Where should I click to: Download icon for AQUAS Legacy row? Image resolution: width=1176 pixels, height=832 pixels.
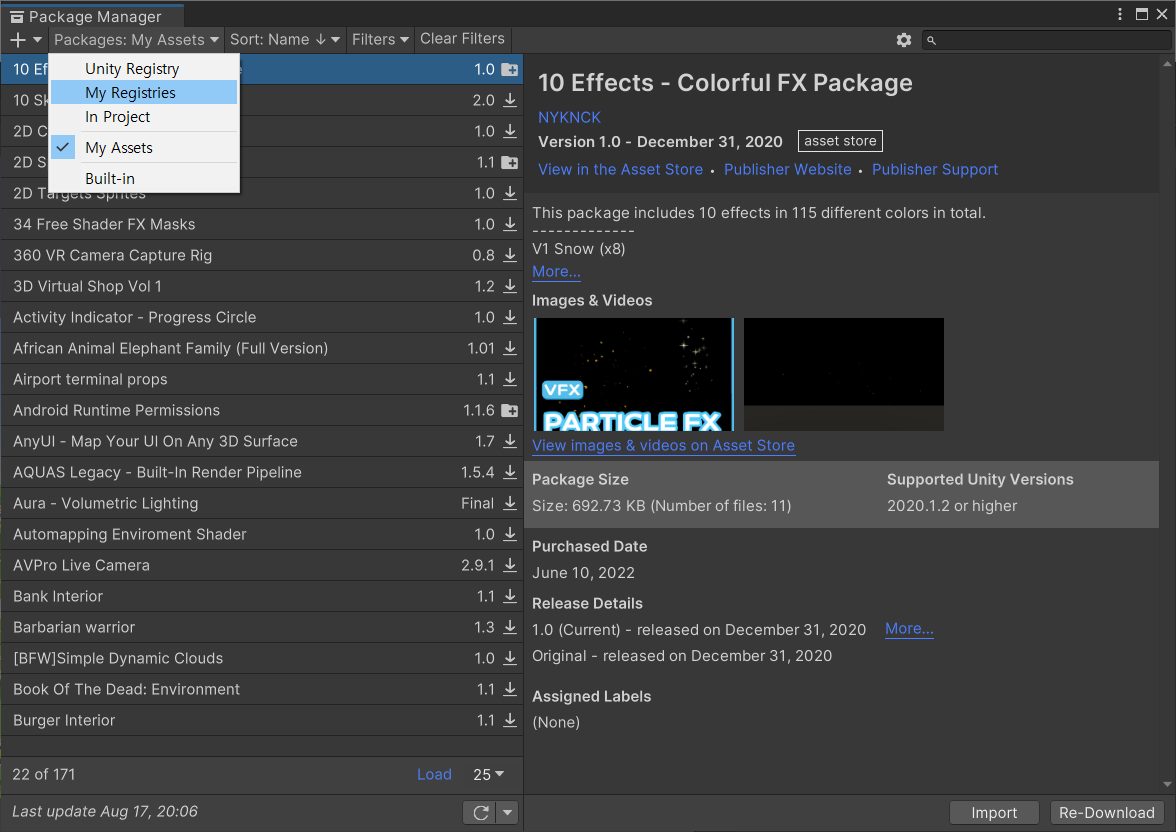pyautogui.click(x=510, y=472)
